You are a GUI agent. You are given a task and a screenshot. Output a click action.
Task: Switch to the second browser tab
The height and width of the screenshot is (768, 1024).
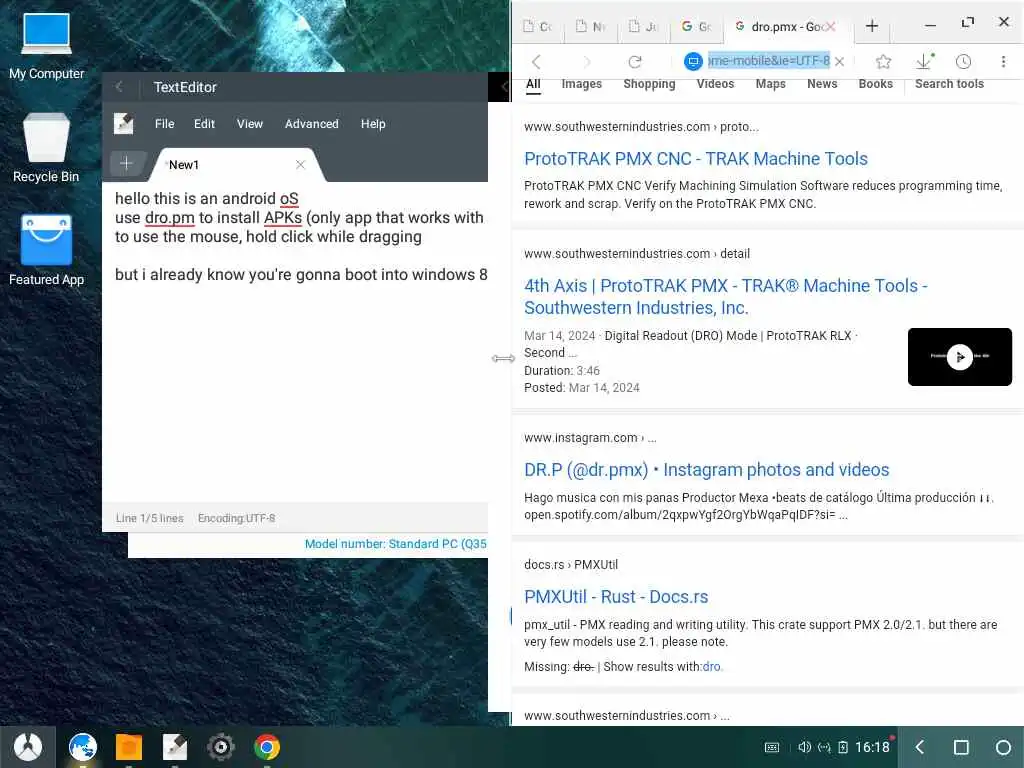[592, 27]
